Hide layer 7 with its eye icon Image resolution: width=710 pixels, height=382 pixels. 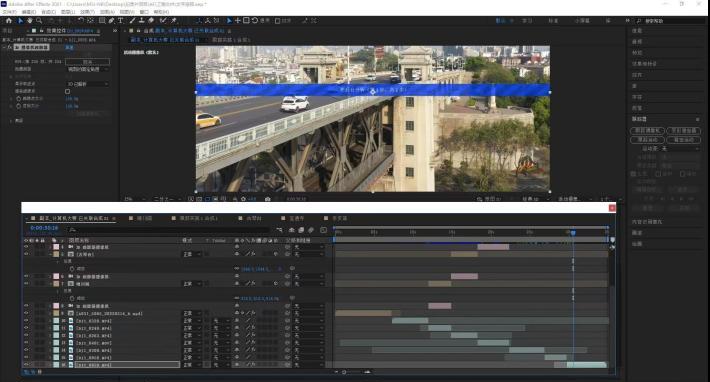[x=26, y=284]
